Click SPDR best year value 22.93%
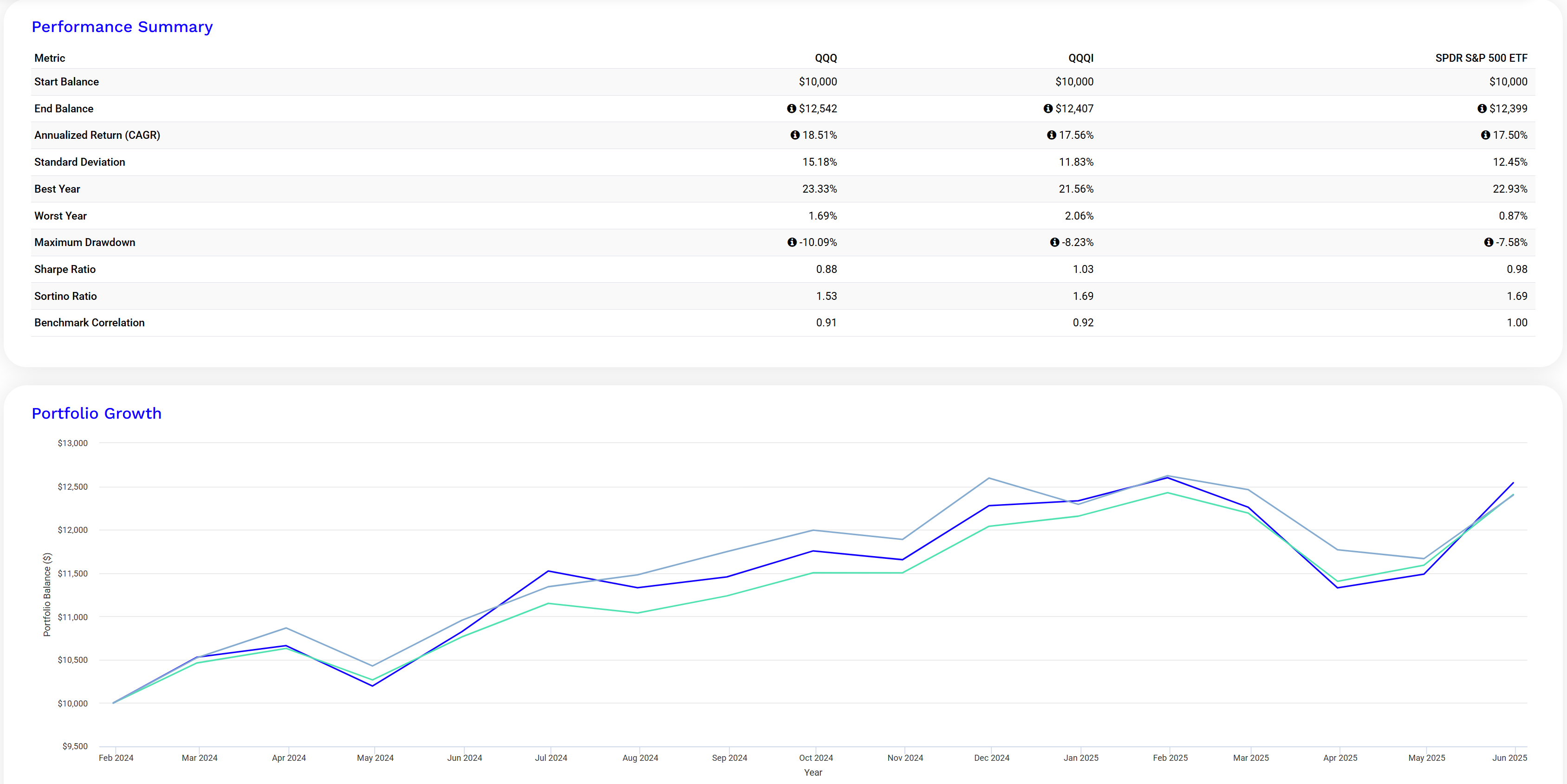The width and height of the screenshot is (1567, 784). coord(1510,188)
